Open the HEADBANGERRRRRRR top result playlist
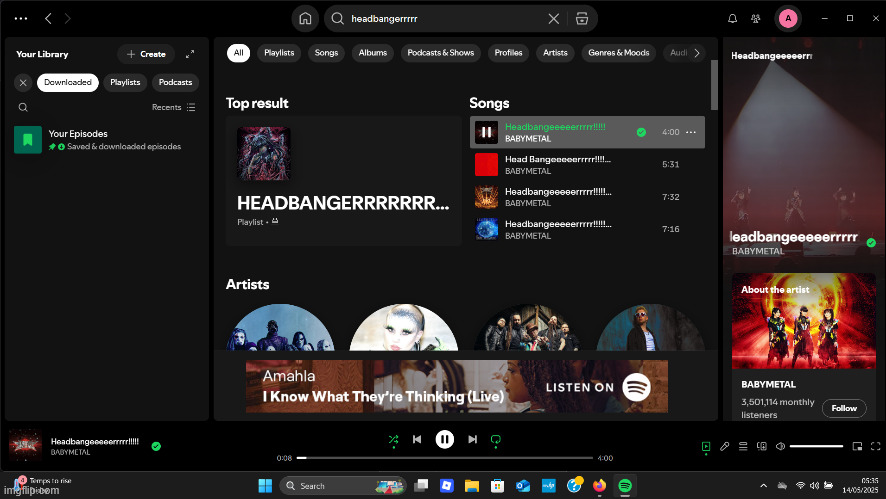The height and width of the screenshot is (499, 886). pyautogui.click(x=344, y=181)
